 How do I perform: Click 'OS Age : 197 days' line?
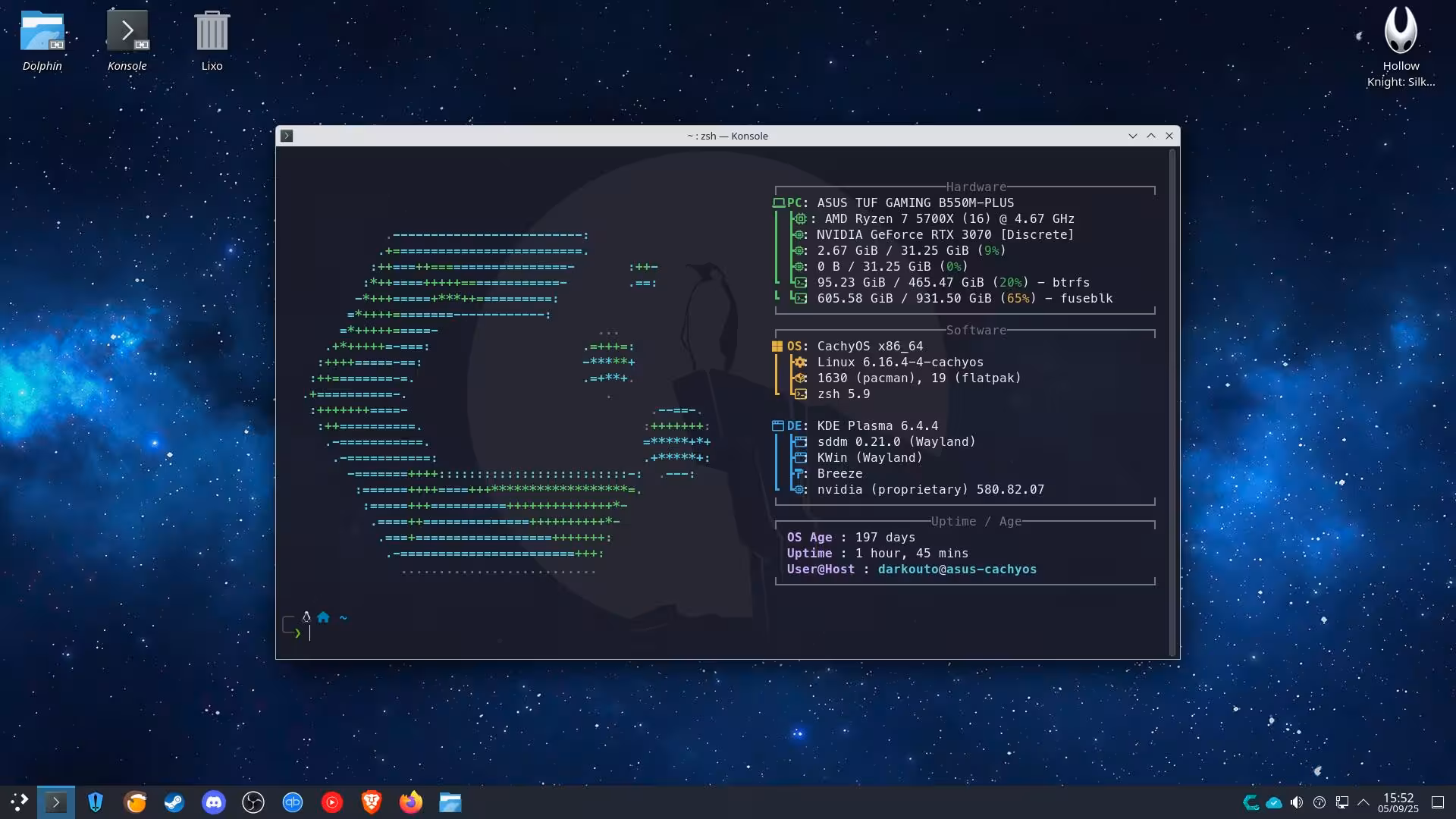(851, 537)
